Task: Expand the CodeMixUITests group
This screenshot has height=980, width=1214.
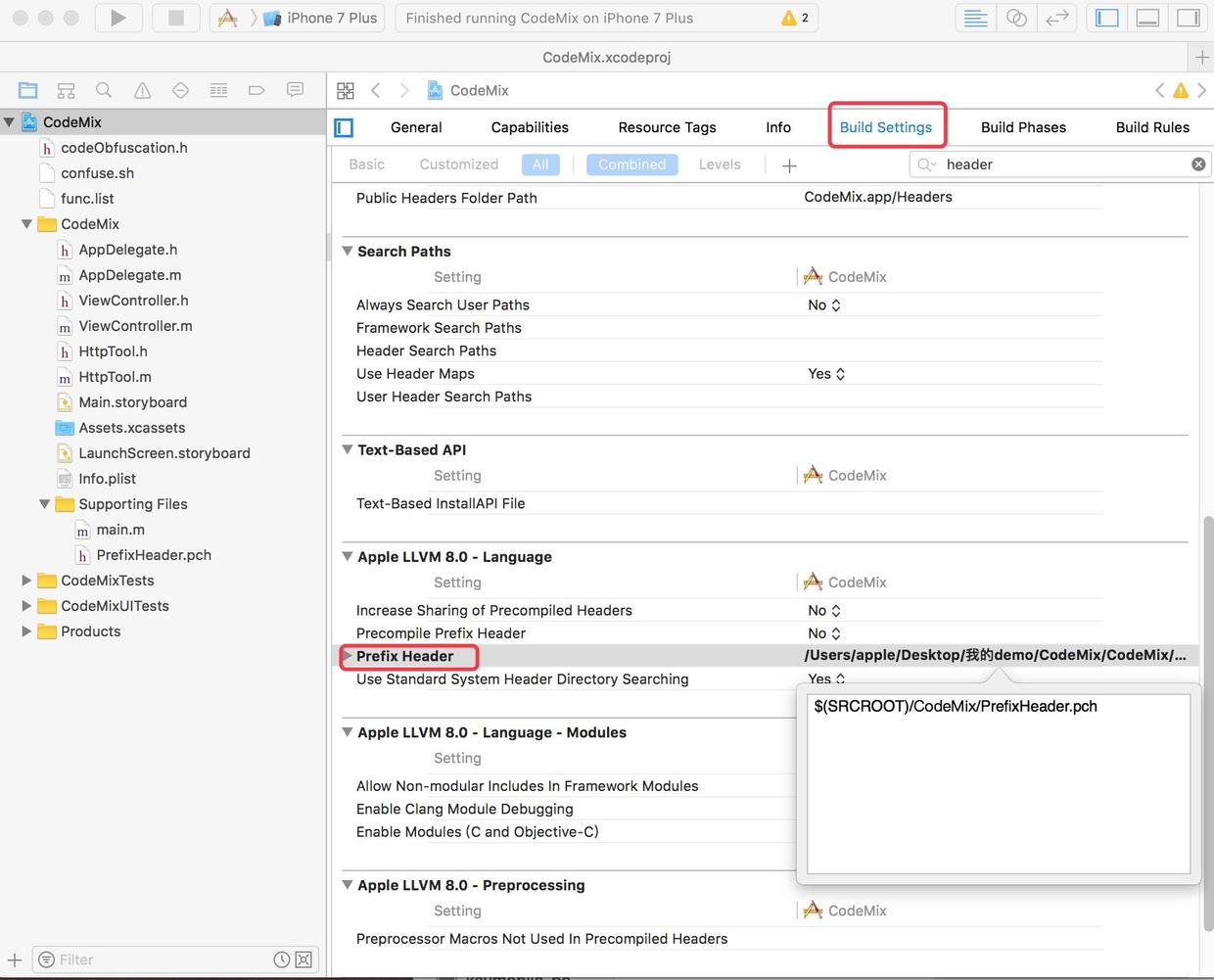Action: click(x=26, y=606)
